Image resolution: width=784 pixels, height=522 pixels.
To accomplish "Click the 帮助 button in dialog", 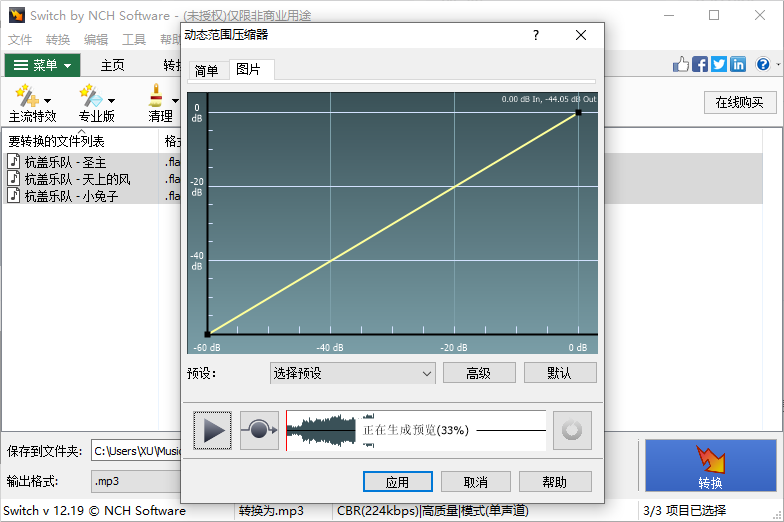I will 555,482.
